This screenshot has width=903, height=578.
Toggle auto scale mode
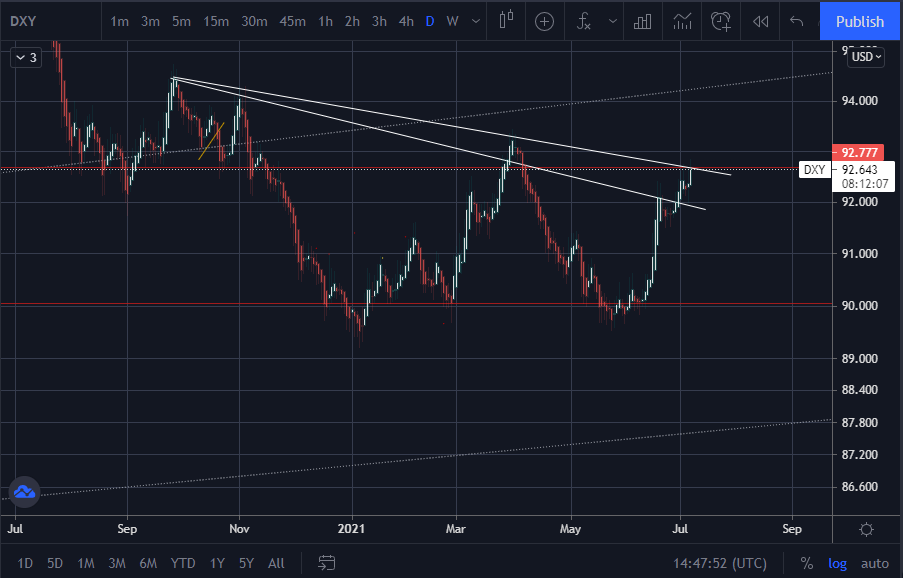[x=875, y=563]
